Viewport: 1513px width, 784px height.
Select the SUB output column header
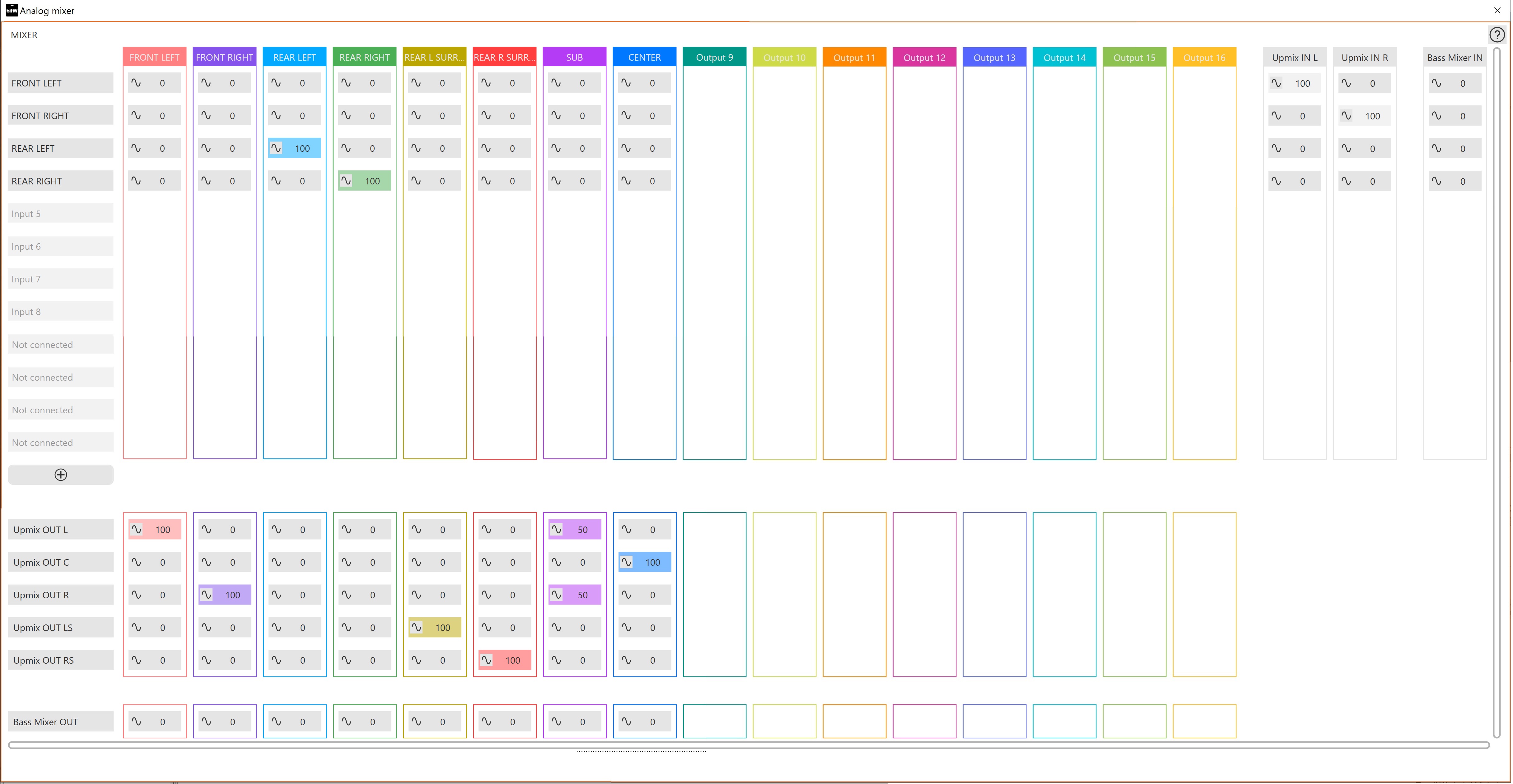[574, 57]
